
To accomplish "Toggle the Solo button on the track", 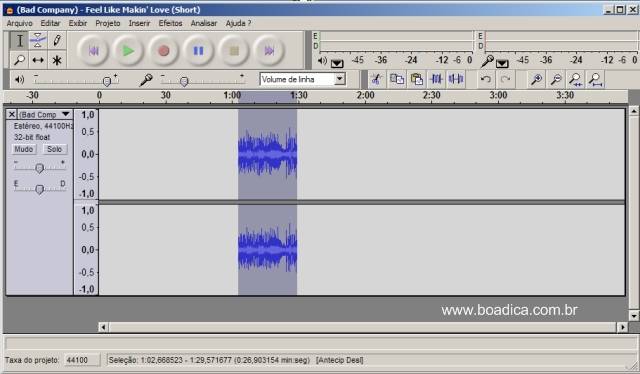I will pyautogui.click(x=54, y=149).
